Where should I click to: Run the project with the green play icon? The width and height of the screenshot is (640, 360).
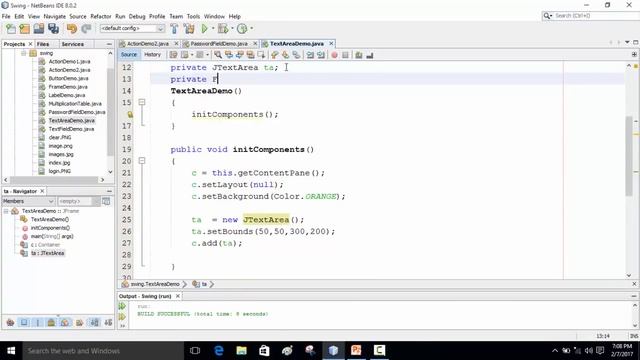(x=204, y=29)
